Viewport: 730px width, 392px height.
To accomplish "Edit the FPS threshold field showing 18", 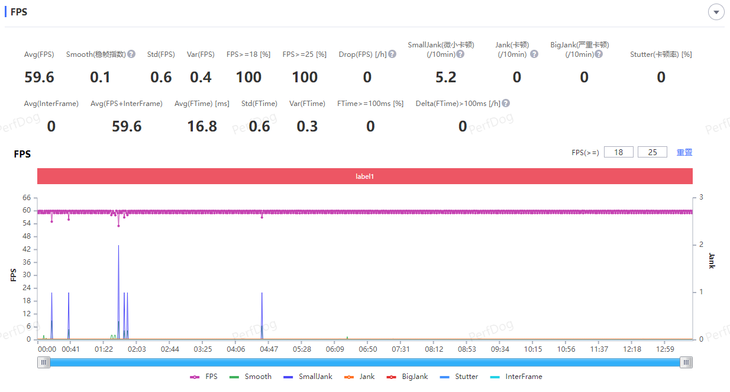I will (618, 152).
